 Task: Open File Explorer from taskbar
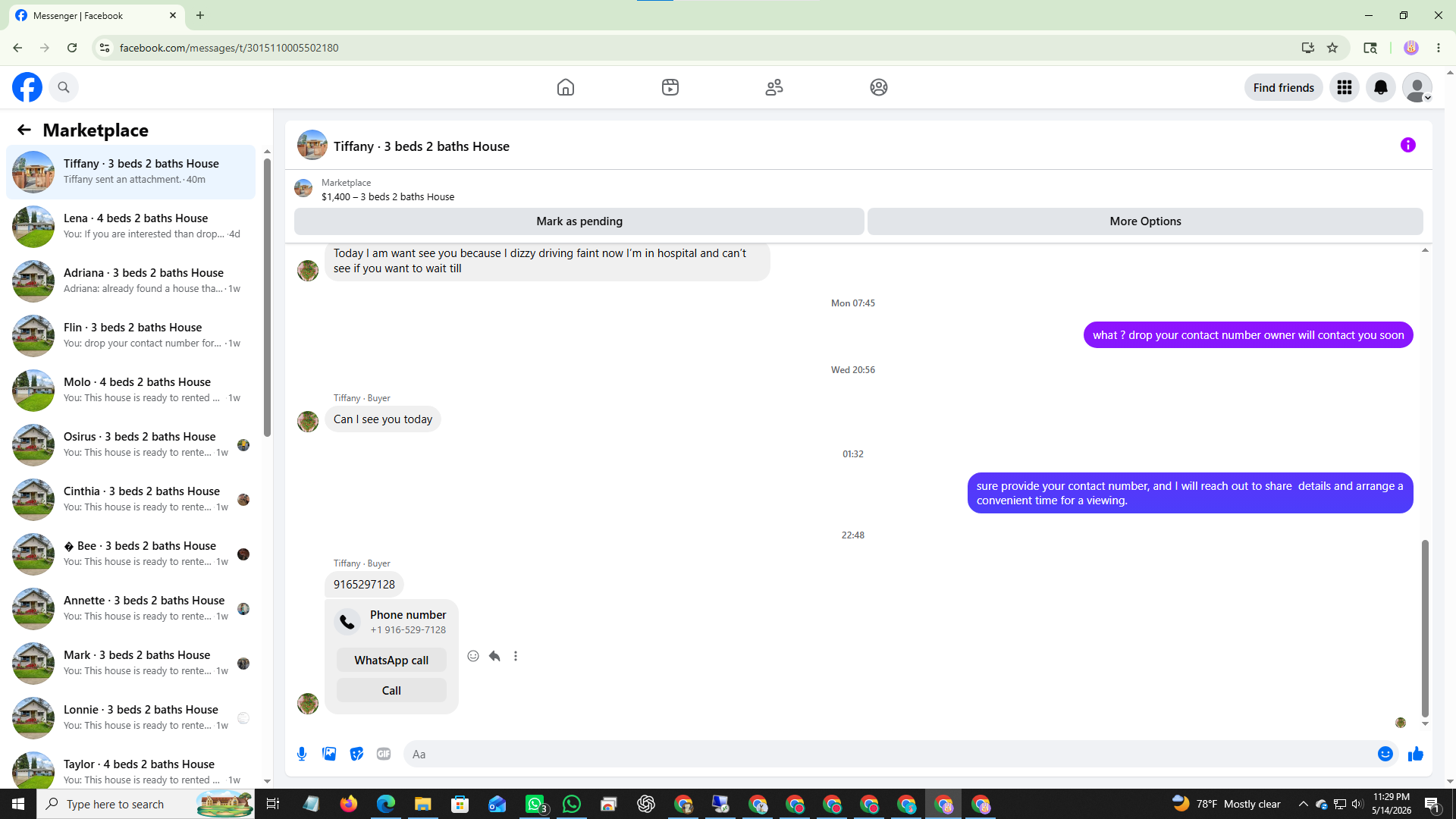[x=422, y=804]
